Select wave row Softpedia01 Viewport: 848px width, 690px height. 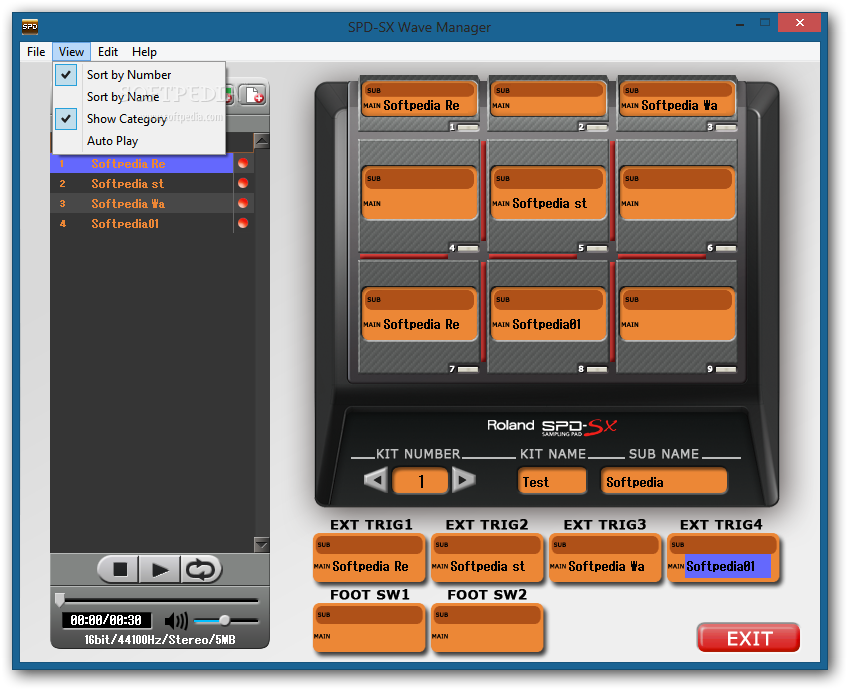point(142,223)
